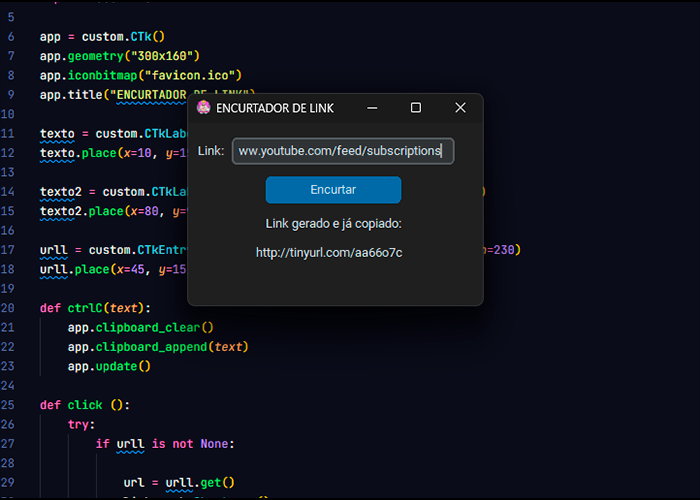This screenshot has width=700, height=500.
Task: Click the "url = urll.get()" code line
Action: coord(179,482)
